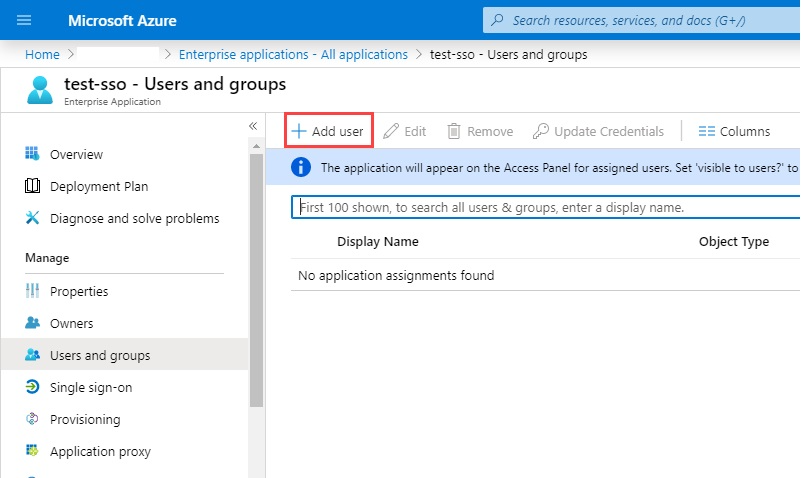Click the key icon for Update Credentials
The height and width of the screenshot is (478, 805).
pos(541,131)
